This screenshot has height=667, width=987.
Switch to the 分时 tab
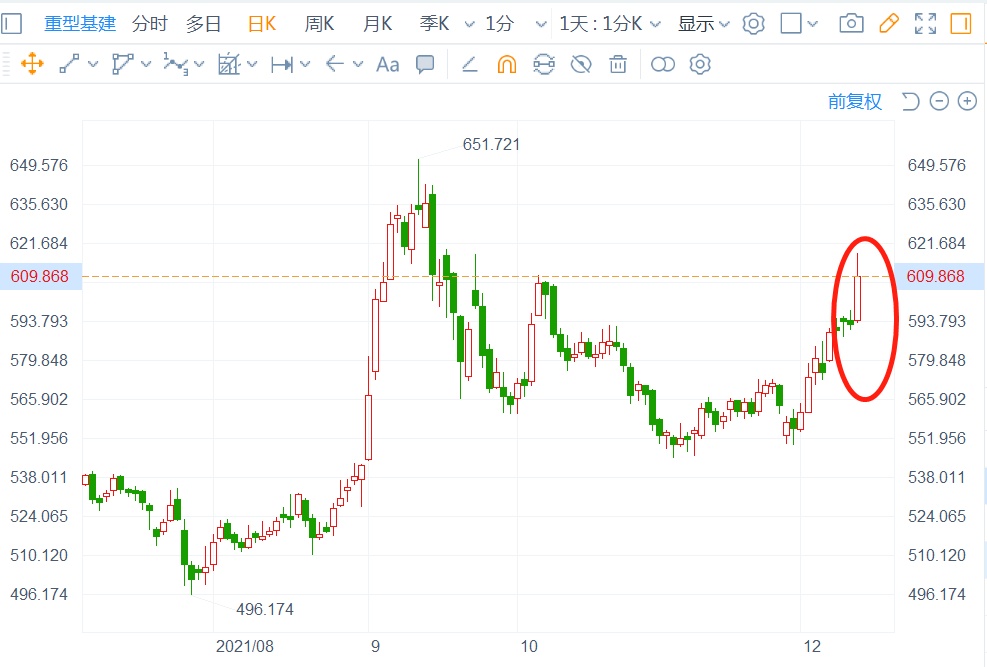point(150,23)
